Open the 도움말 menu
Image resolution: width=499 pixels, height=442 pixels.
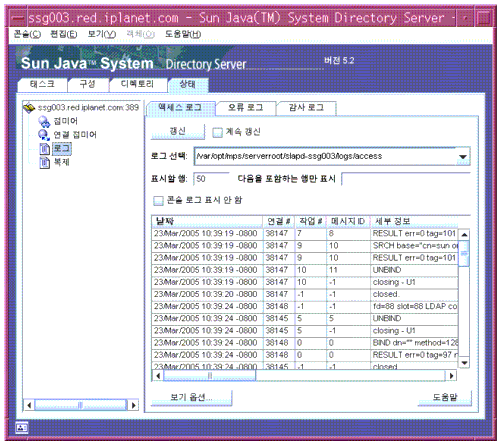coord(183,34)
